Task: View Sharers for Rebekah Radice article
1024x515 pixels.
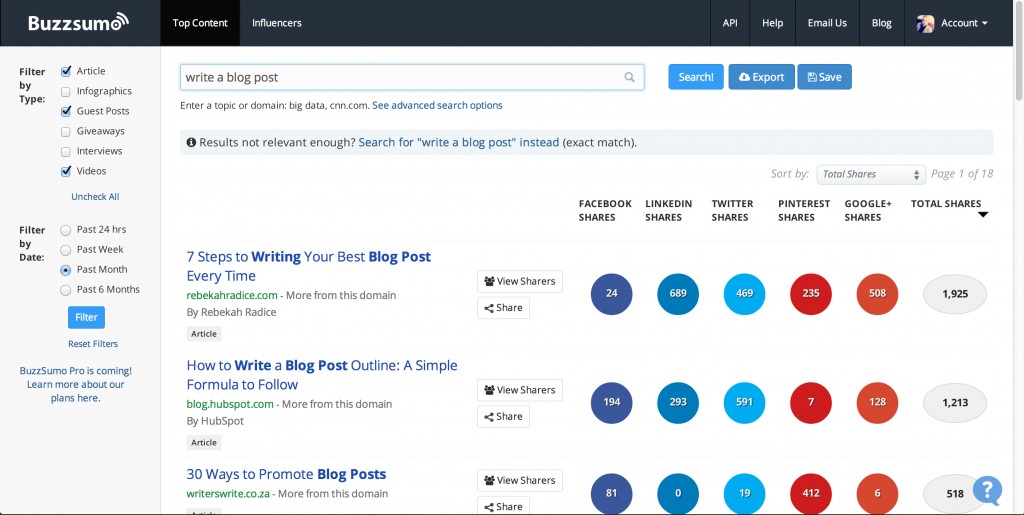Action: pos(520,281)
